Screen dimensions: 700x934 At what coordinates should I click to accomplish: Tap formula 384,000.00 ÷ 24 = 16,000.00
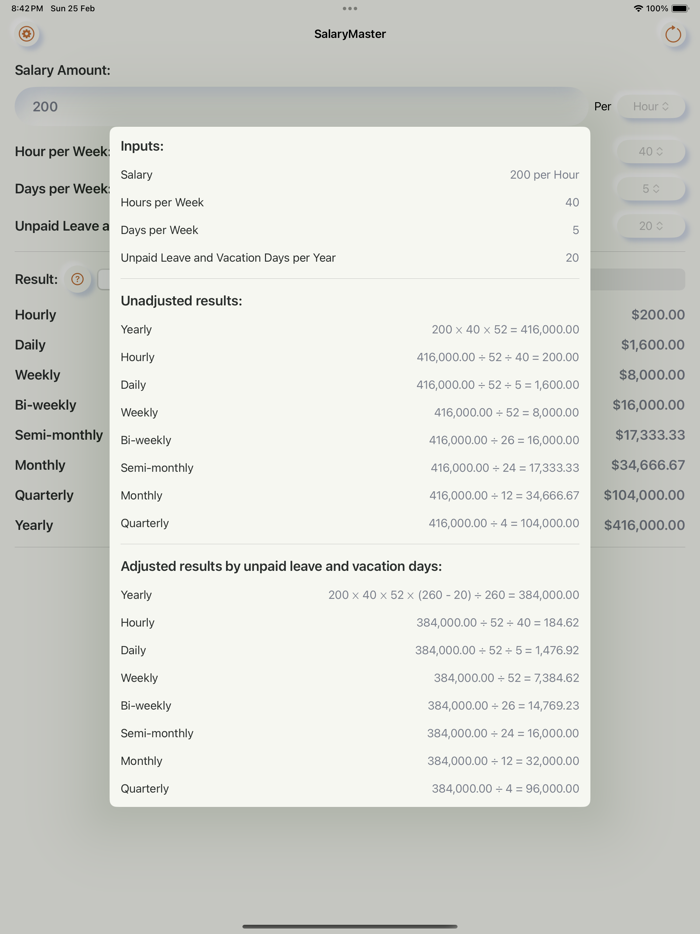tap(503, 733)
